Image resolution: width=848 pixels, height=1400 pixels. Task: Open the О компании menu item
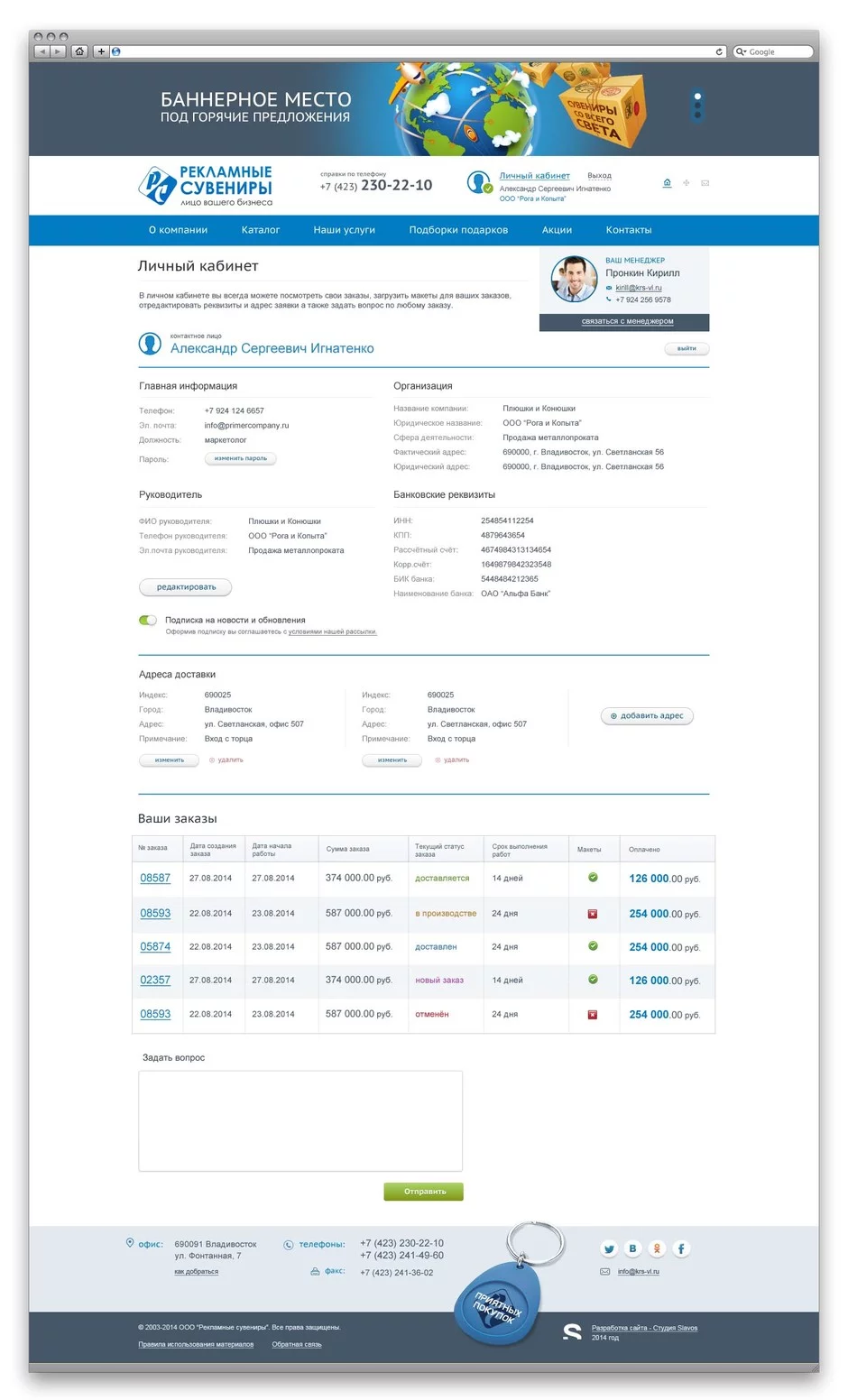tap(178, 230)
